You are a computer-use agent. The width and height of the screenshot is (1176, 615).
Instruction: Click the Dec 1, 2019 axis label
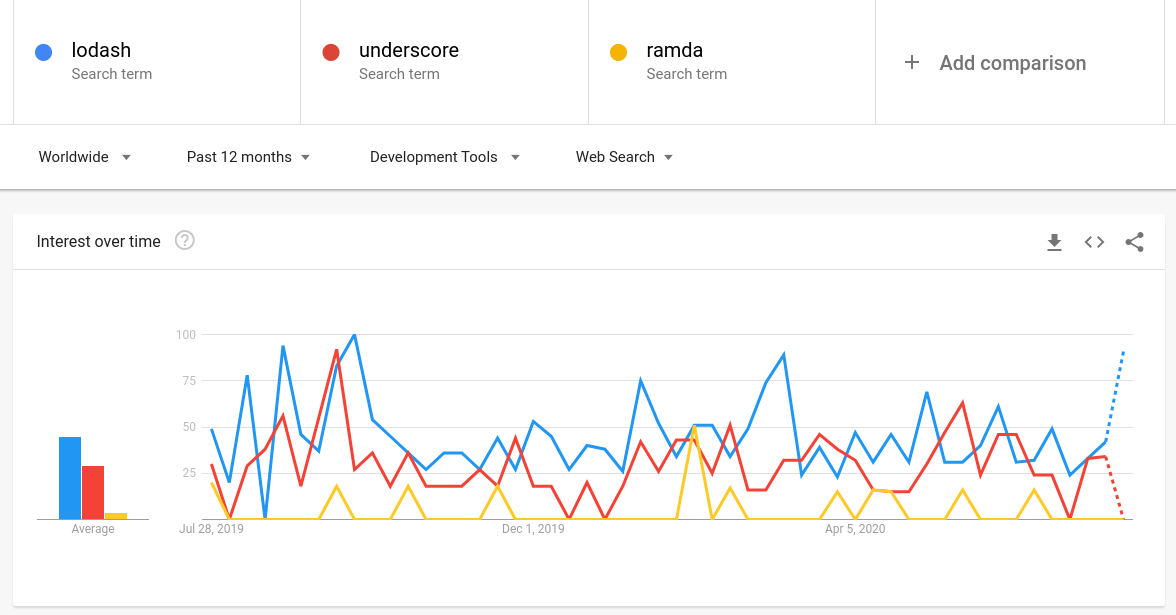(x=533, y=529)
